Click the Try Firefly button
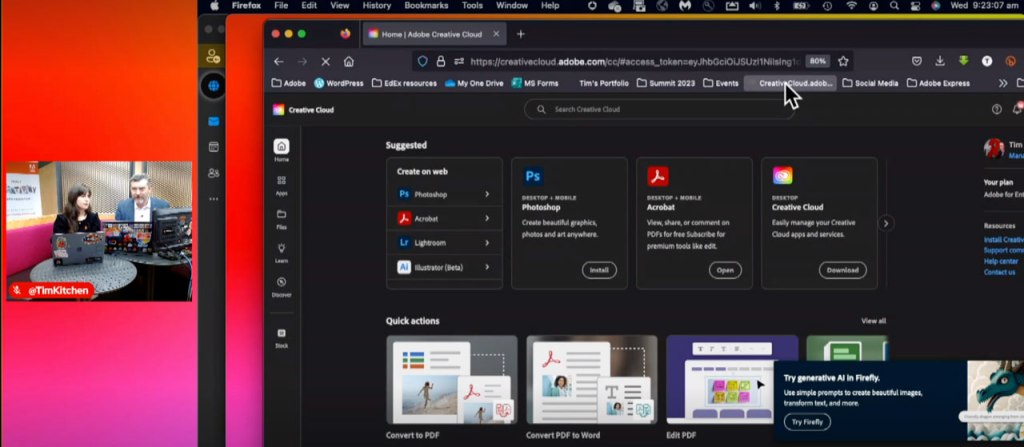1024x447 pixels. (806, 422)
